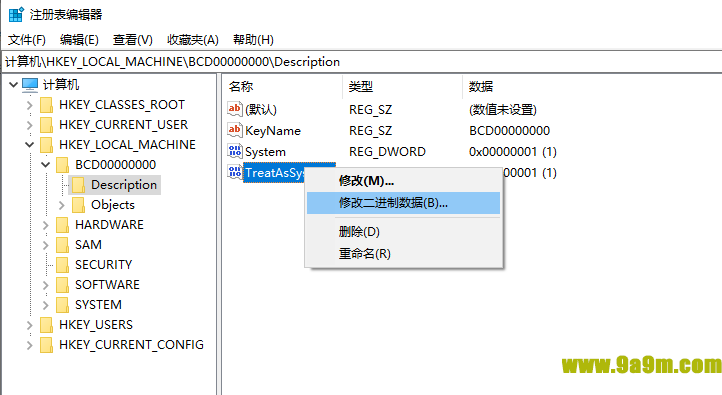
Task: Choose 修改(M)... in context menu
Action: [x=404, y=181]
